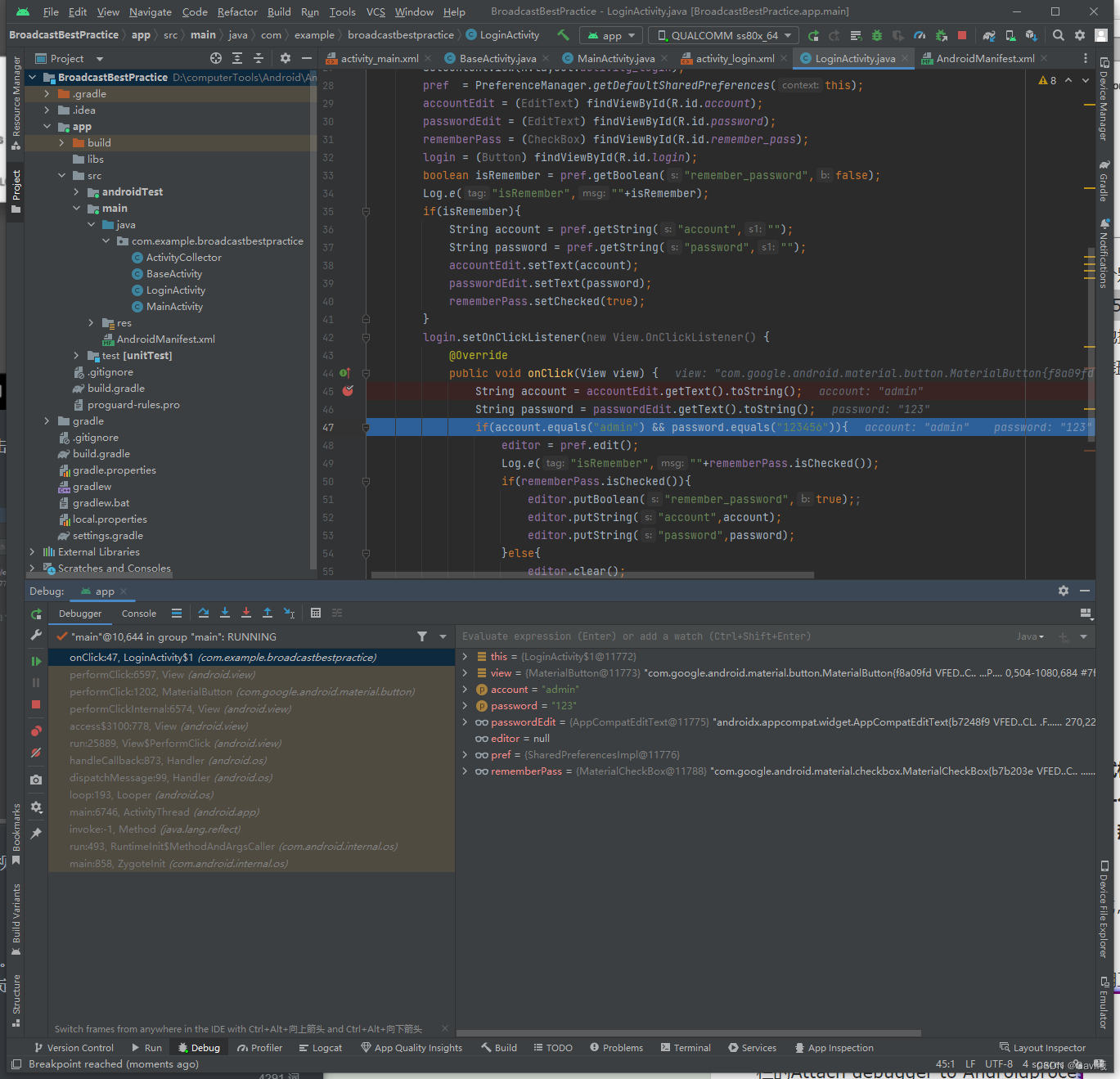Open the Layout Inspector button
This screenshot has height=1079, width=1120.
pyautogui.click(x=1042, y=1048)
